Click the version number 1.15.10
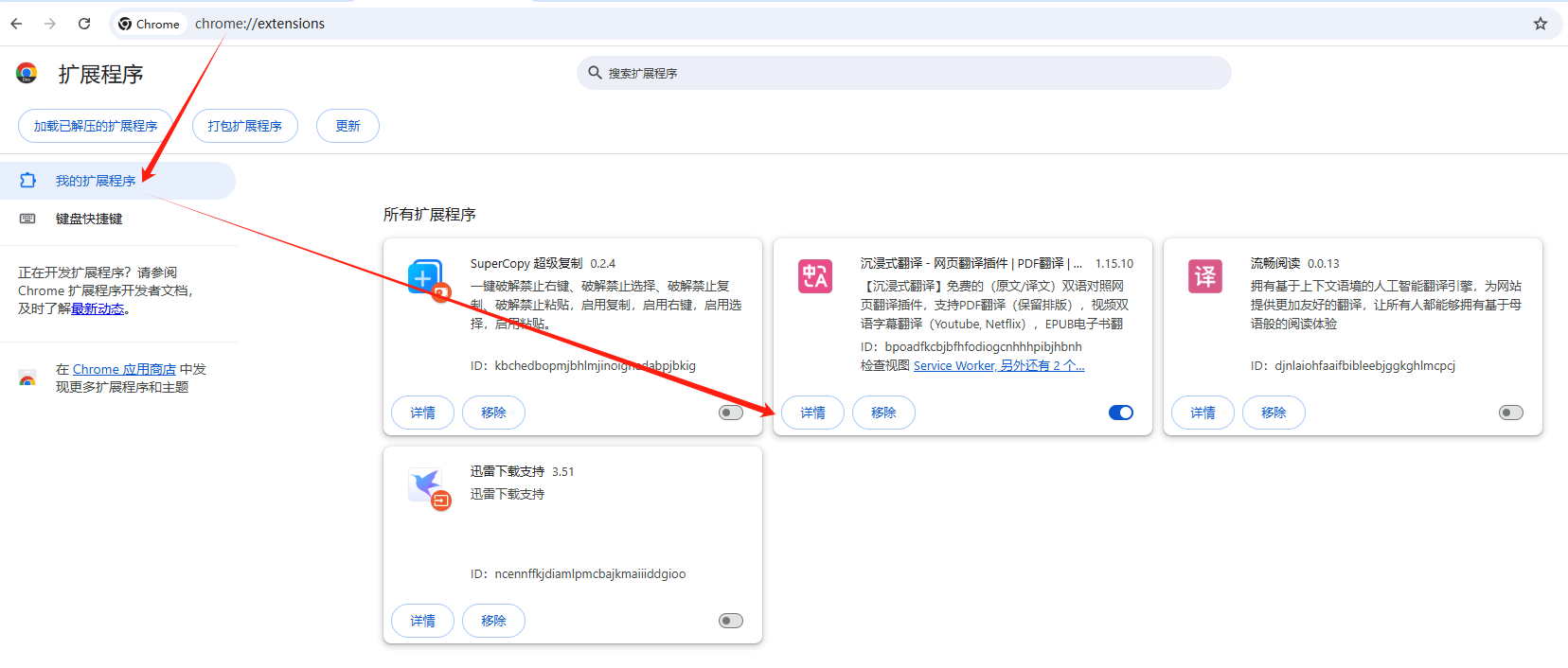Viewport: 1568px width, 668px height. click(x=1114, y=263)
